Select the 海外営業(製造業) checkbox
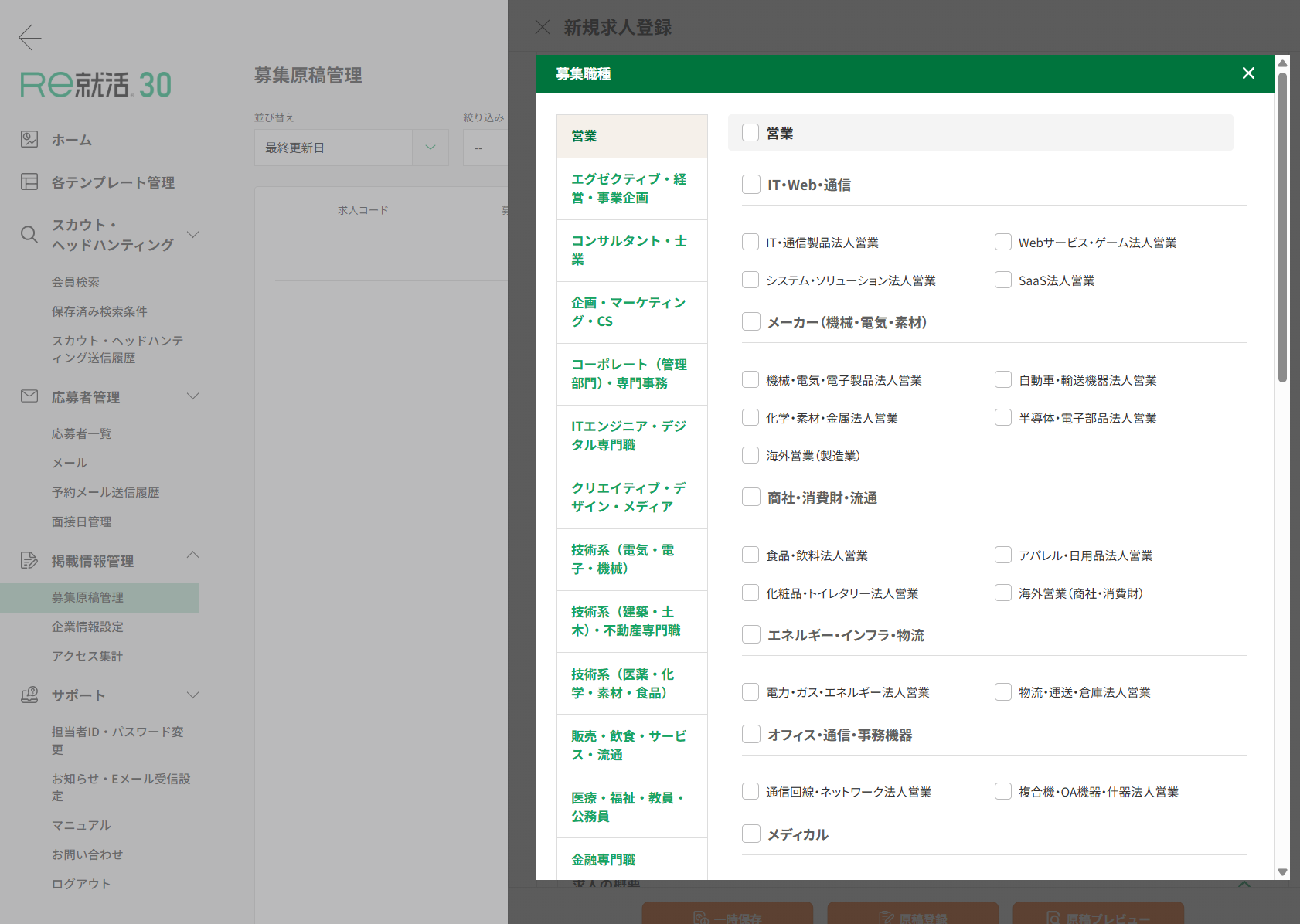 (x=750, y=455)
